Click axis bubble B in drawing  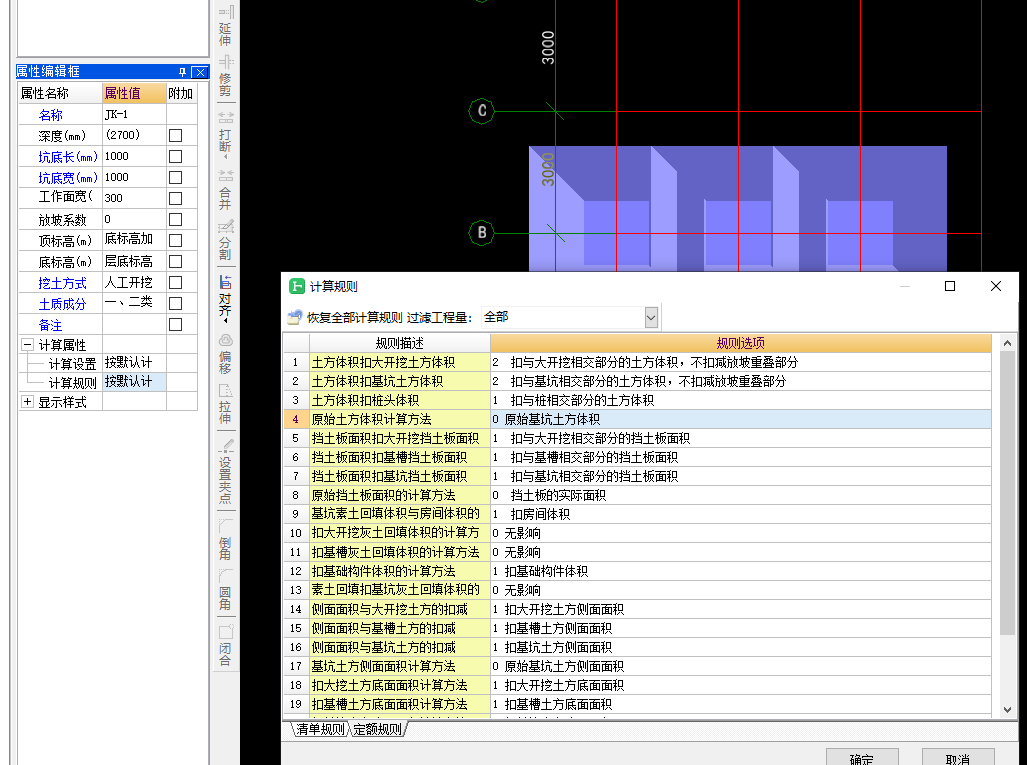coord(481,233)
